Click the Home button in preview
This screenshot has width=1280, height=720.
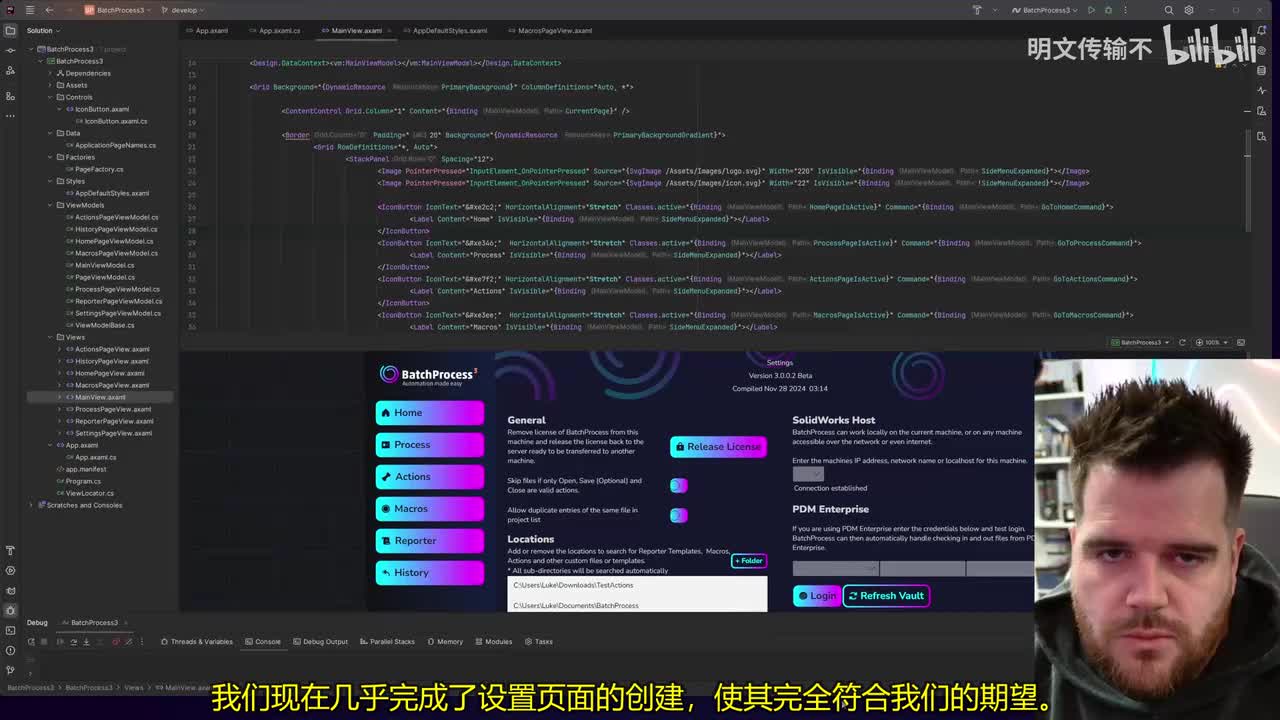tap(430, 412)
